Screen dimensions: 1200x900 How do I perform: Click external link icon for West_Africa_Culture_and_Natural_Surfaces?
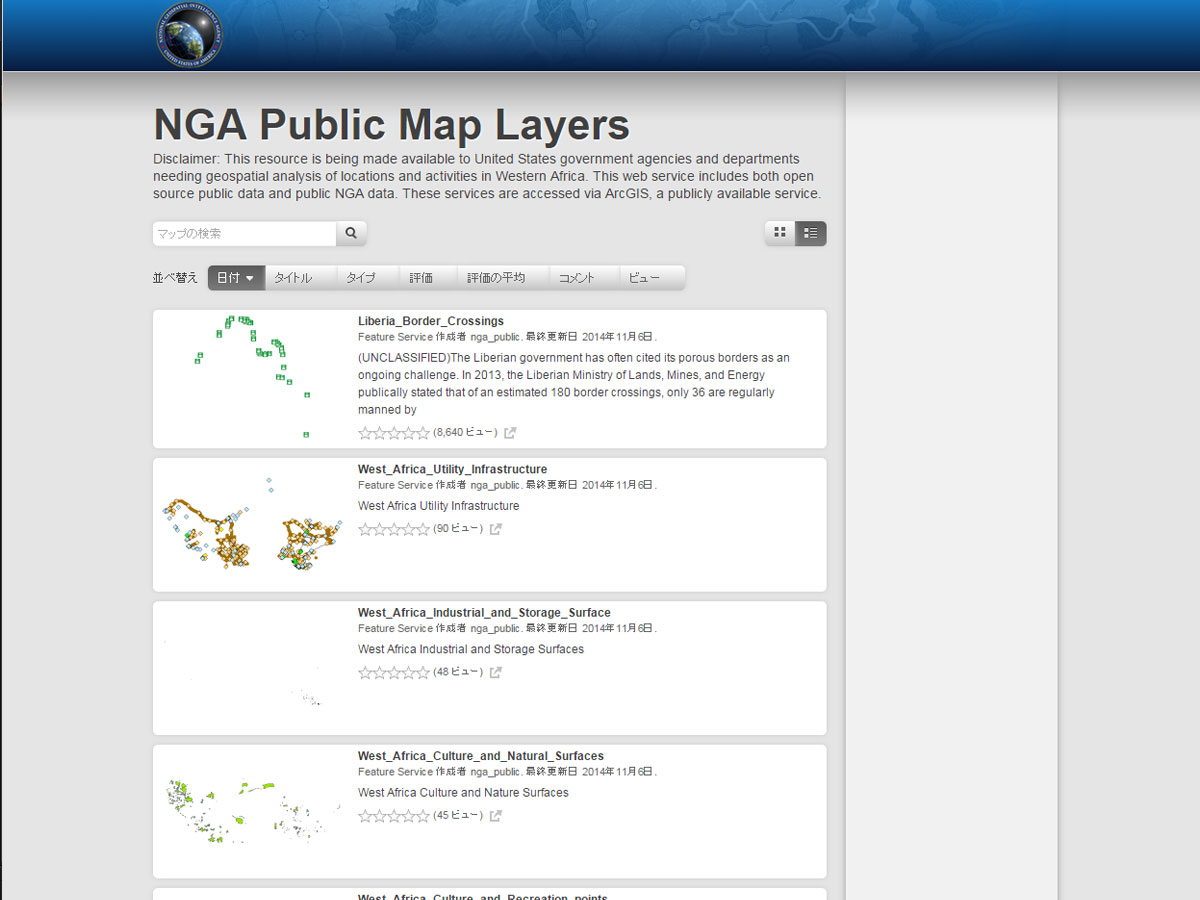[496, 814]
